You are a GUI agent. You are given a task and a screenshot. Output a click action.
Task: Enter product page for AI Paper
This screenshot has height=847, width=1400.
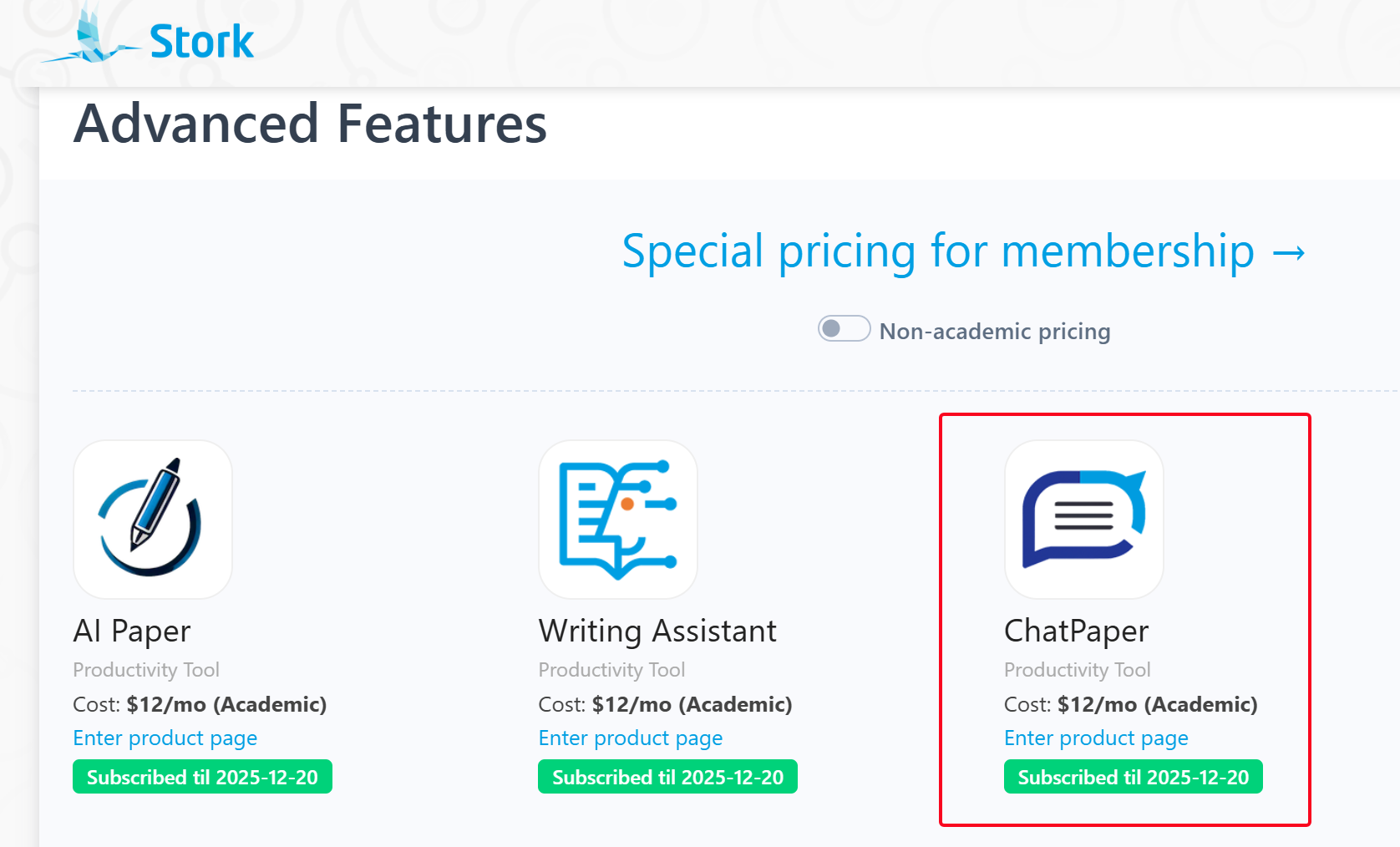pos(165,738)
